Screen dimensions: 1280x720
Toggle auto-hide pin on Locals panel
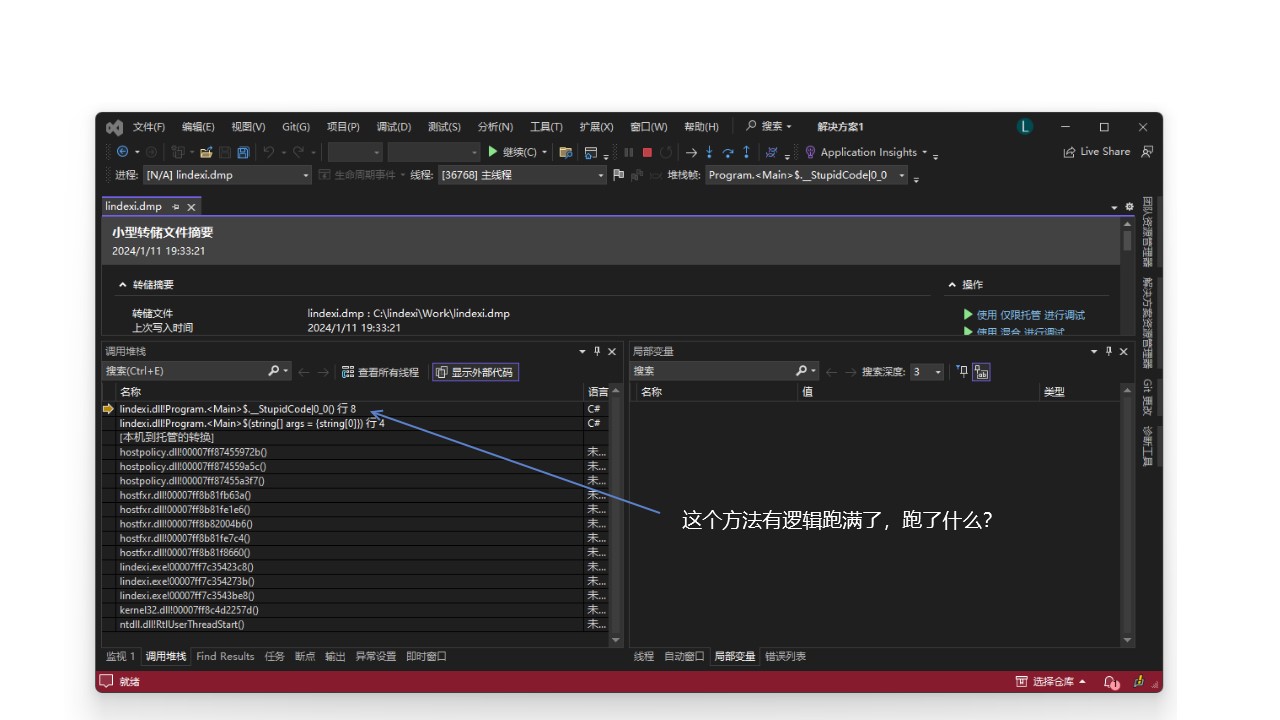click(1108, 351)
